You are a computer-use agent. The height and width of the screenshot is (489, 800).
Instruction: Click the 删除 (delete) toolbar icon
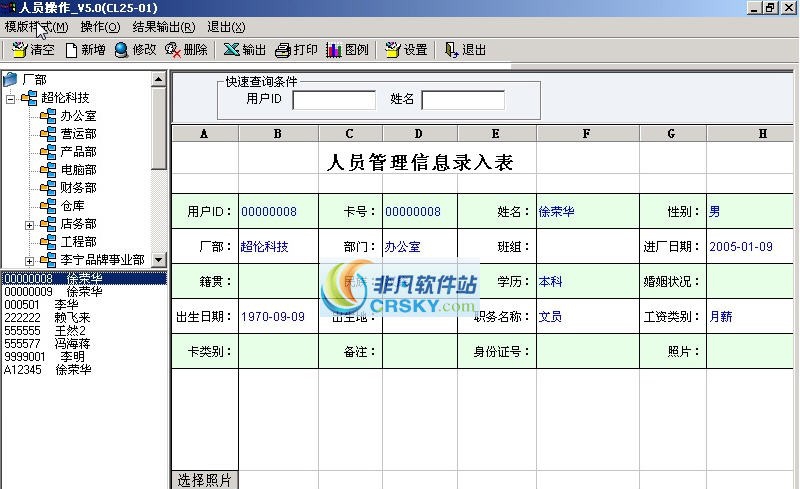click(173, 50)
